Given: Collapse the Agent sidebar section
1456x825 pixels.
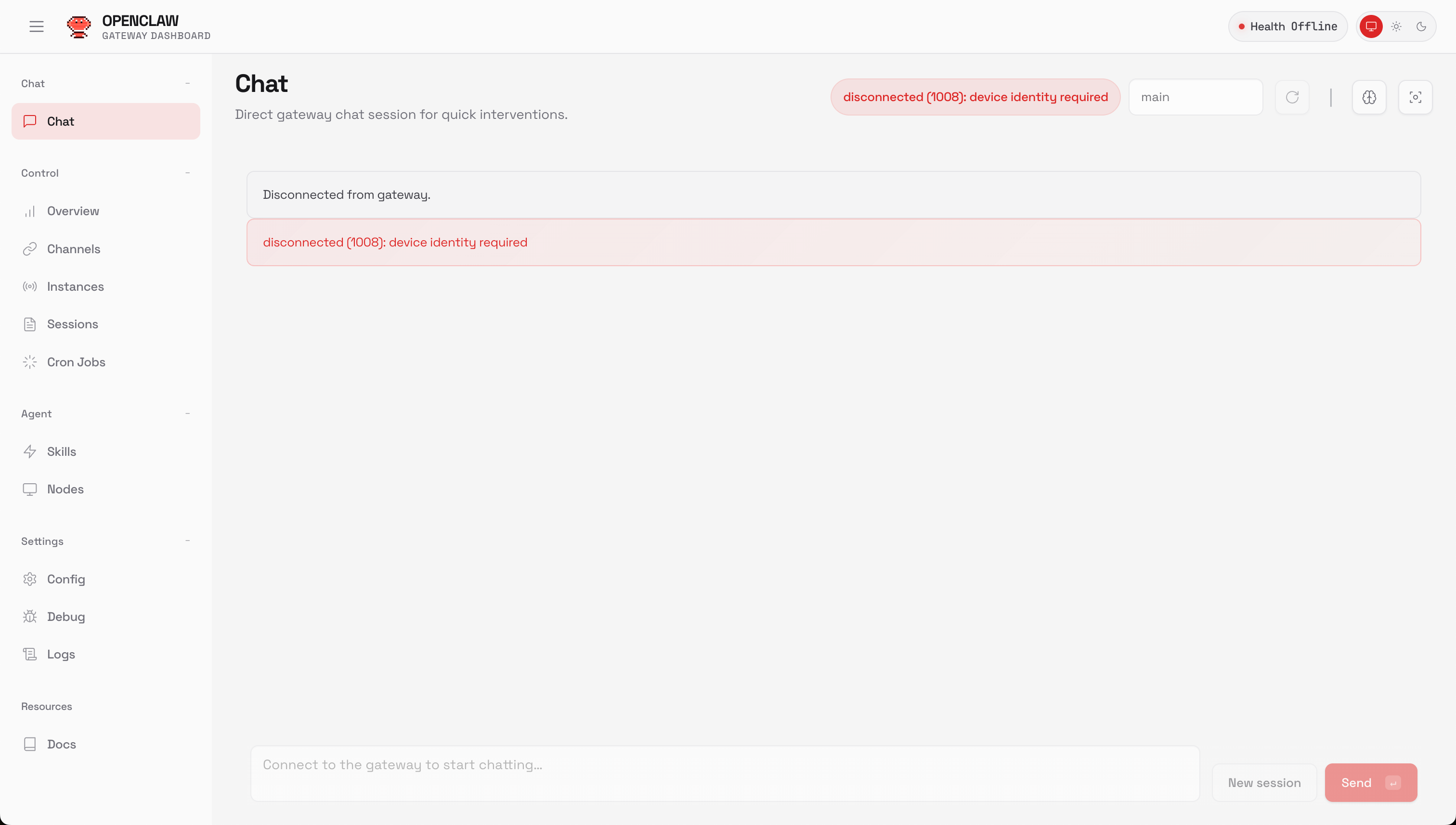Looking at the screenshot, I should [187, 413].
